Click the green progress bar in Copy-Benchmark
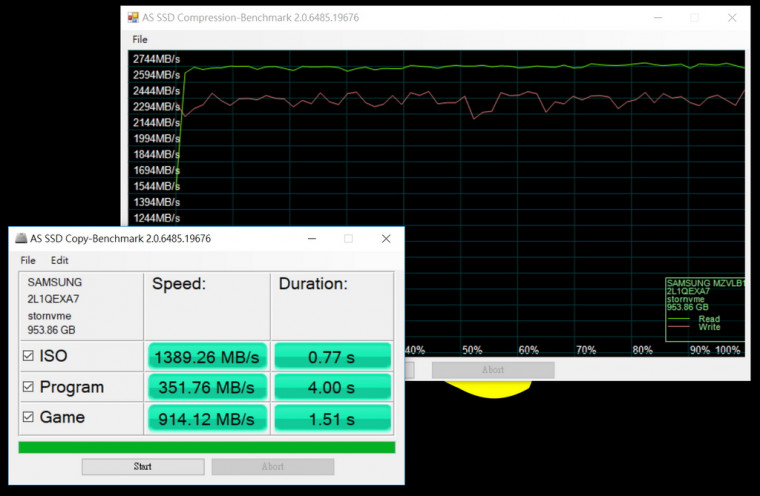760x496 pixels. pyautogui.click(x=208, y=447)
